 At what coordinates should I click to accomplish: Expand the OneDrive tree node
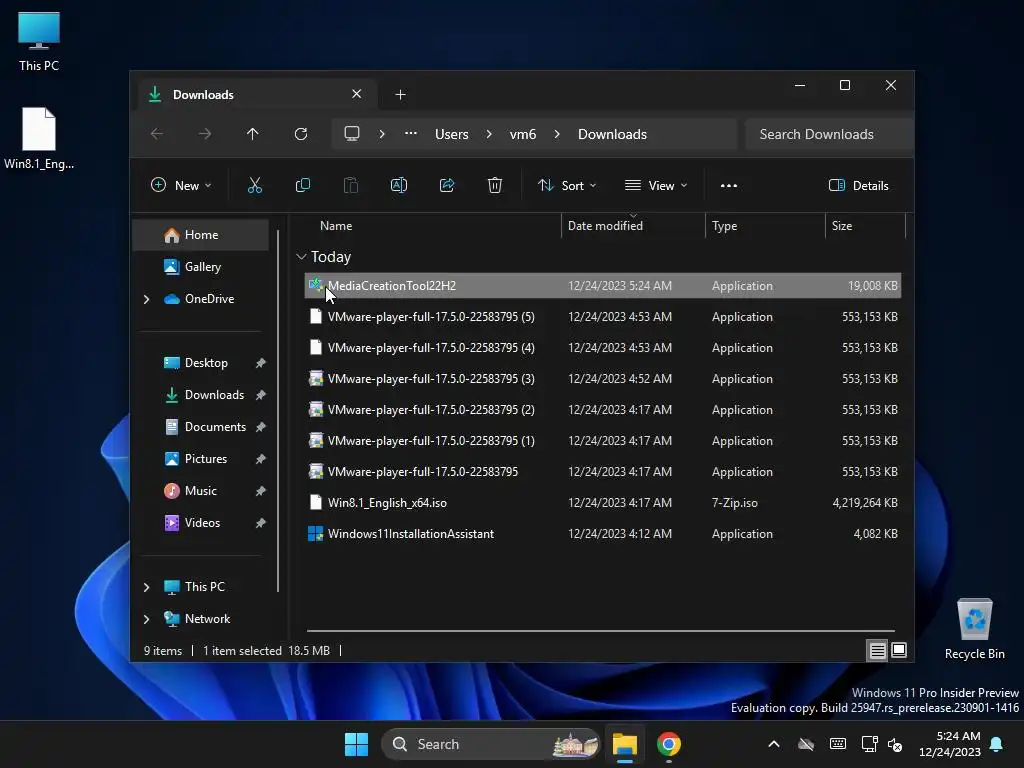pyautogui.click(x=146, y=299)
